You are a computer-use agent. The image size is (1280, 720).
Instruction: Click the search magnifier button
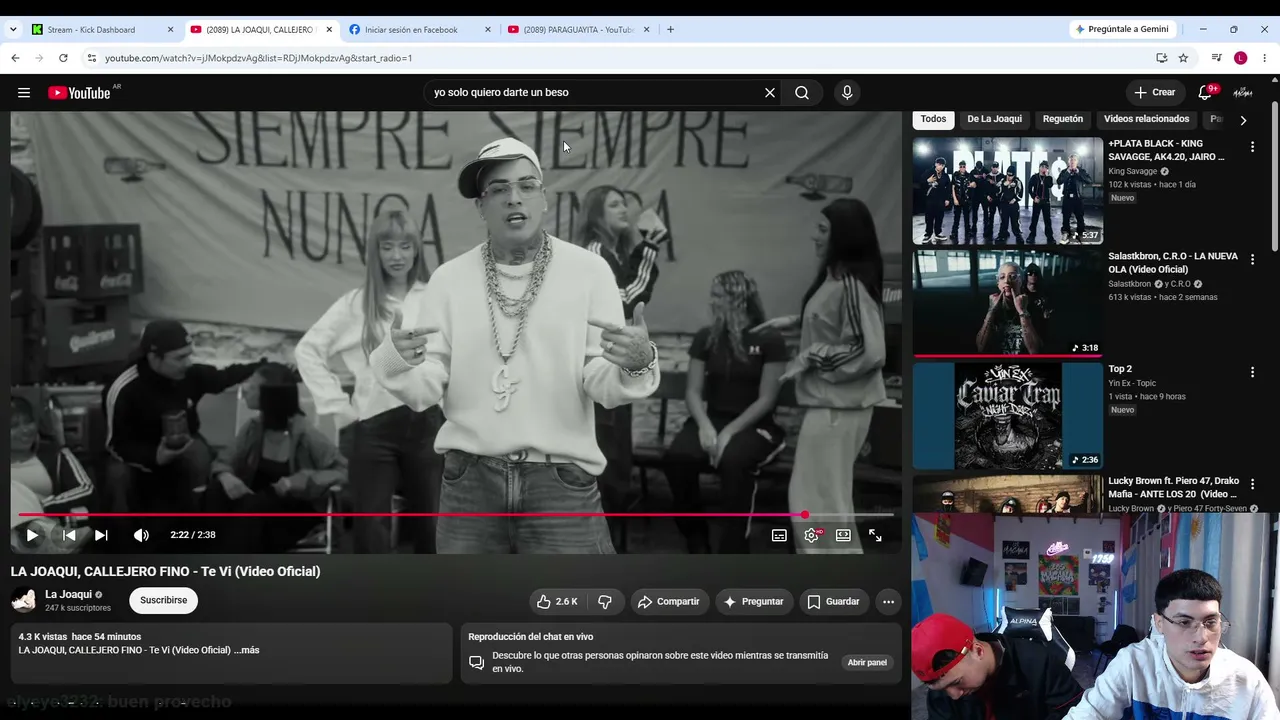(x=802, y=93)
